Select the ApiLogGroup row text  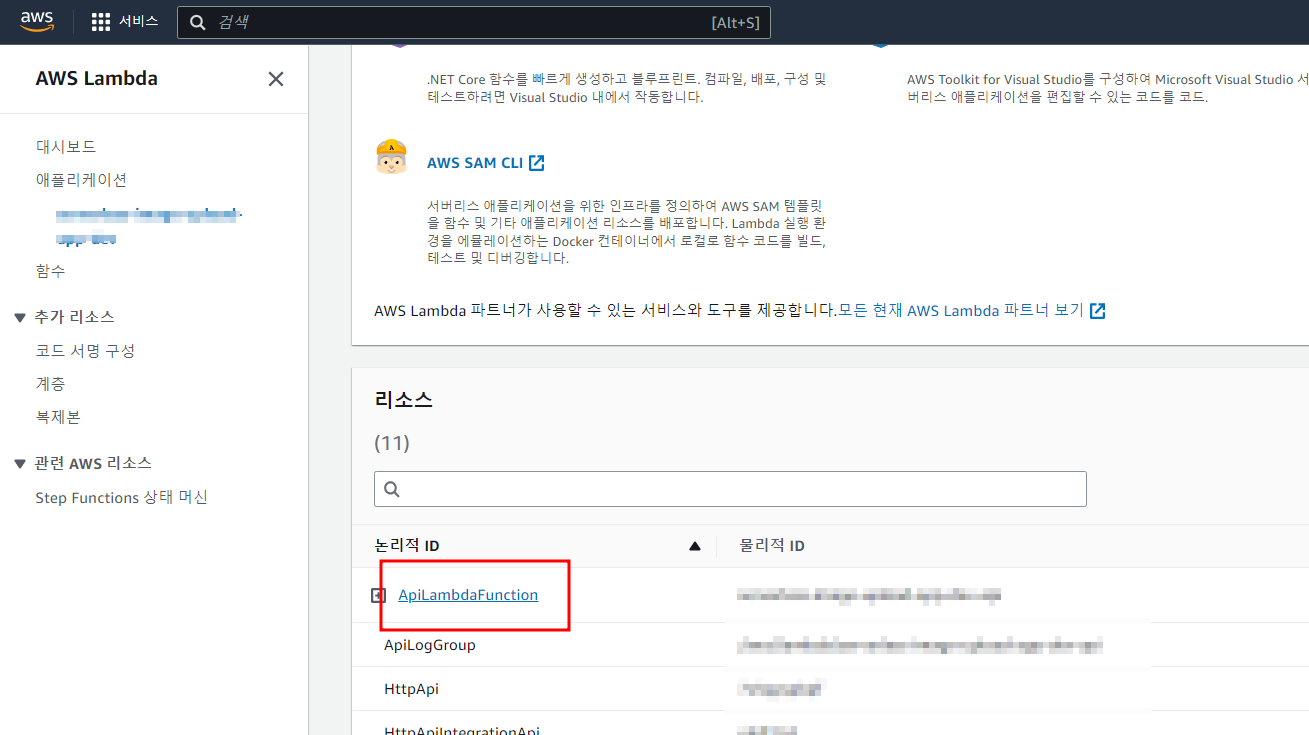click(x=430, y=645)
